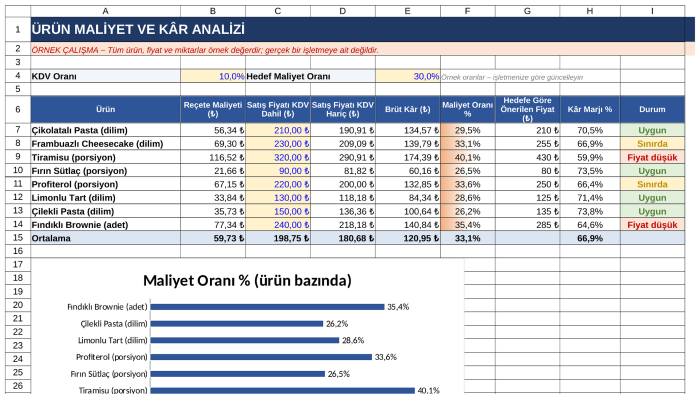Click the Satış Fiyatı KDV Hariç header
Image resolution: width=700 pixels, height=394 pixels.
click(x=343, y=109)
